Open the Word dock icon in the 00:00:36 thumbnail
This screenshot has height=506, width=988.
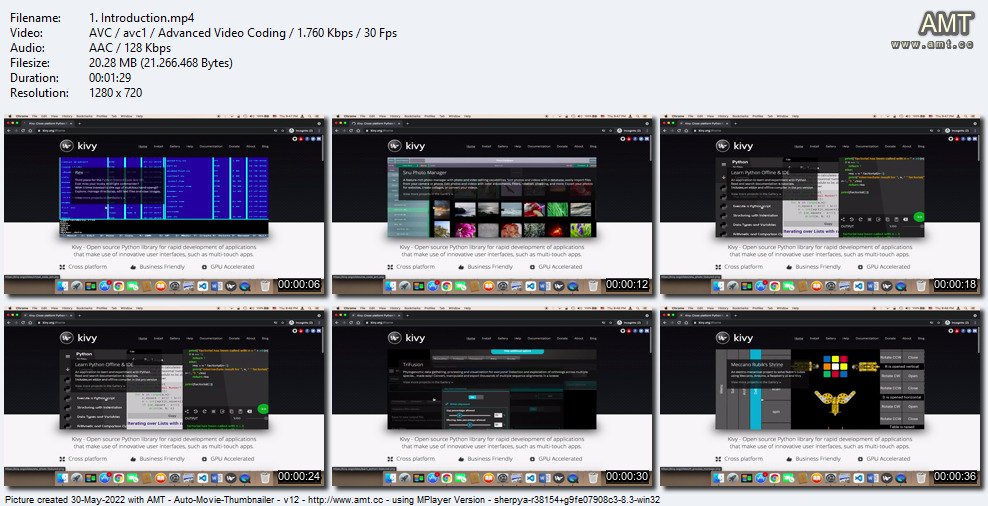click(872, 478)
